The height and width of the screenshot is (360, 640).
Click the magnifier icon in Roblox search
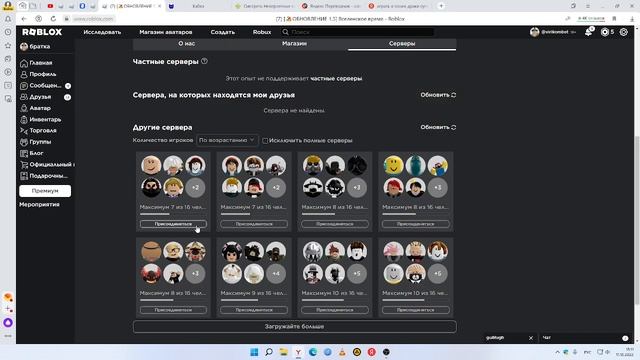pos(285,32)
